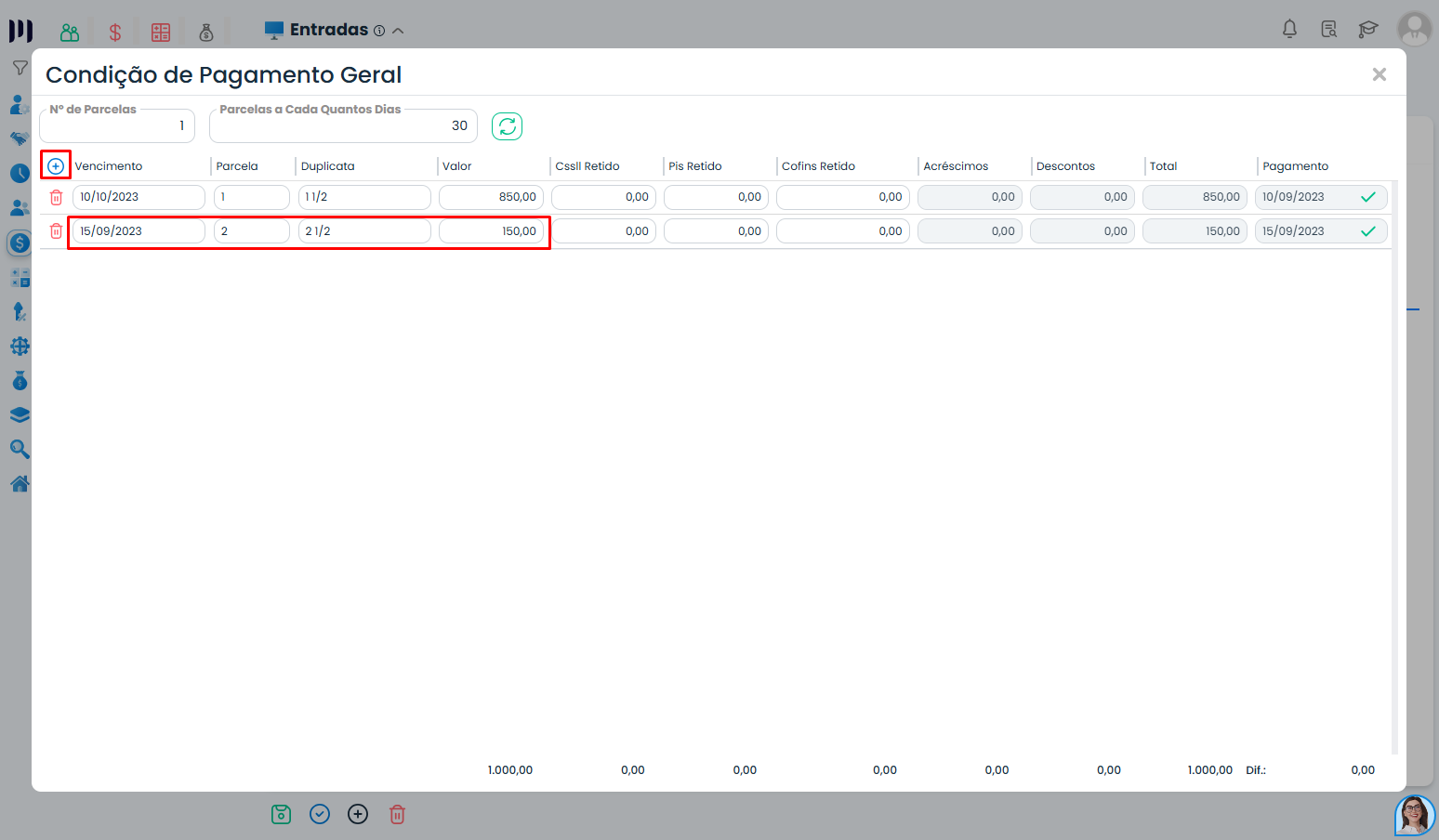1439x840 pixels.
Task: Toggle payment check for 10/09/2023
Action: tap(1367, 197)
